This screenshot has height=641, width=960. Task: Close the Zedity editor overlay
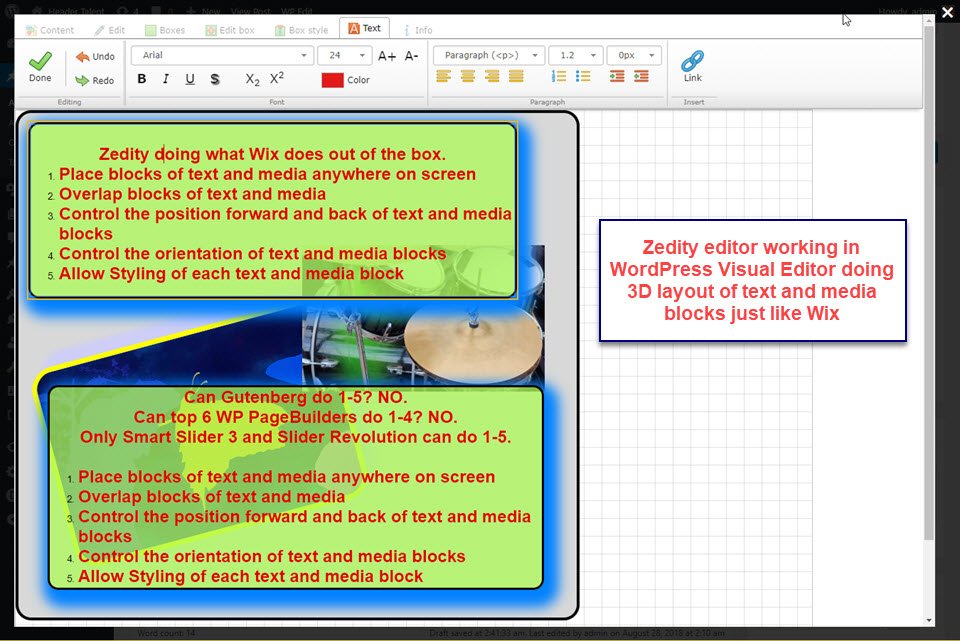coord(947,12)
